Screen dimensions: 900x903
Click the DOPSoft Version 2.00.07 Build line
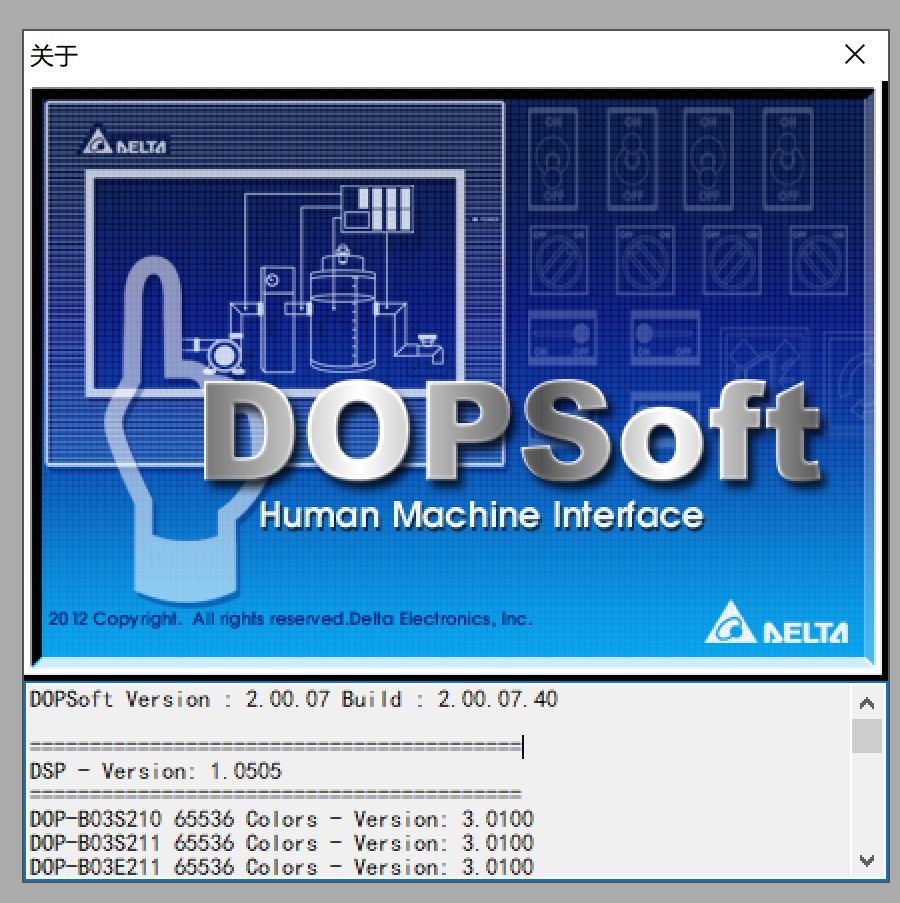coord(293,700)
